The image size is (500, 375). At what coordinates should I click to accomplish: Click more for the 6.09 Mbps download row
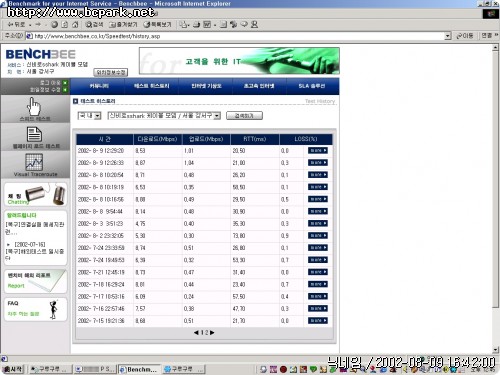point(318,296)
